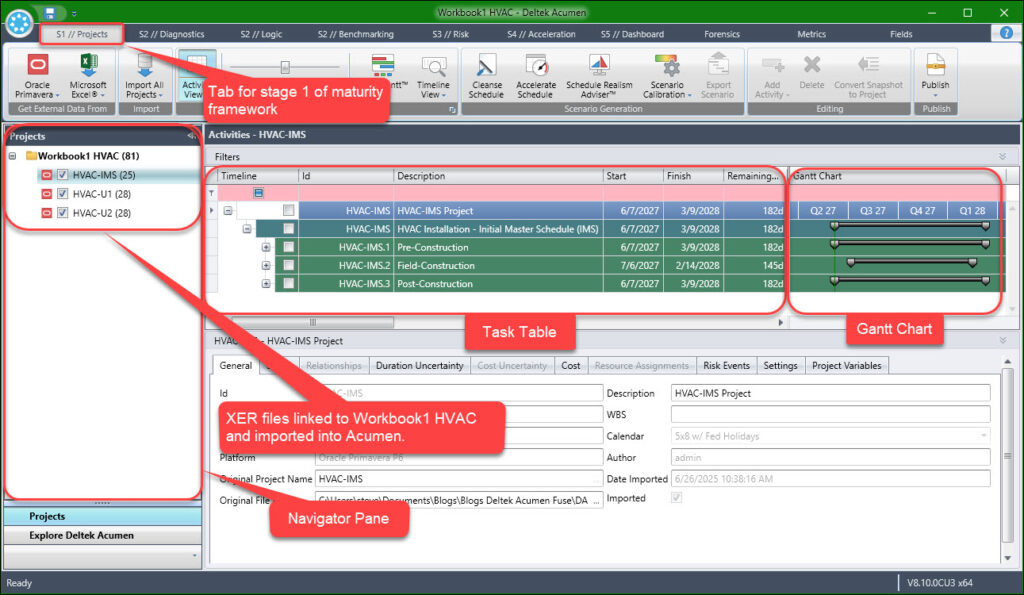Open the Fields tab
Screen dimensions: 1024x595
point(901,34)
